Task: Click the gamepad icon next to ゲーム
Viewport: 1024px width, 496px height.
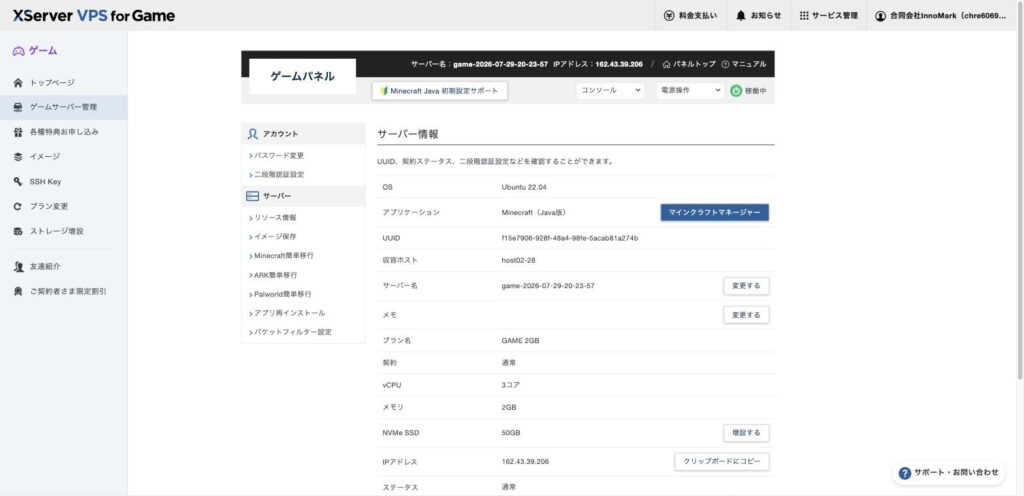Action: pos(18,51)
